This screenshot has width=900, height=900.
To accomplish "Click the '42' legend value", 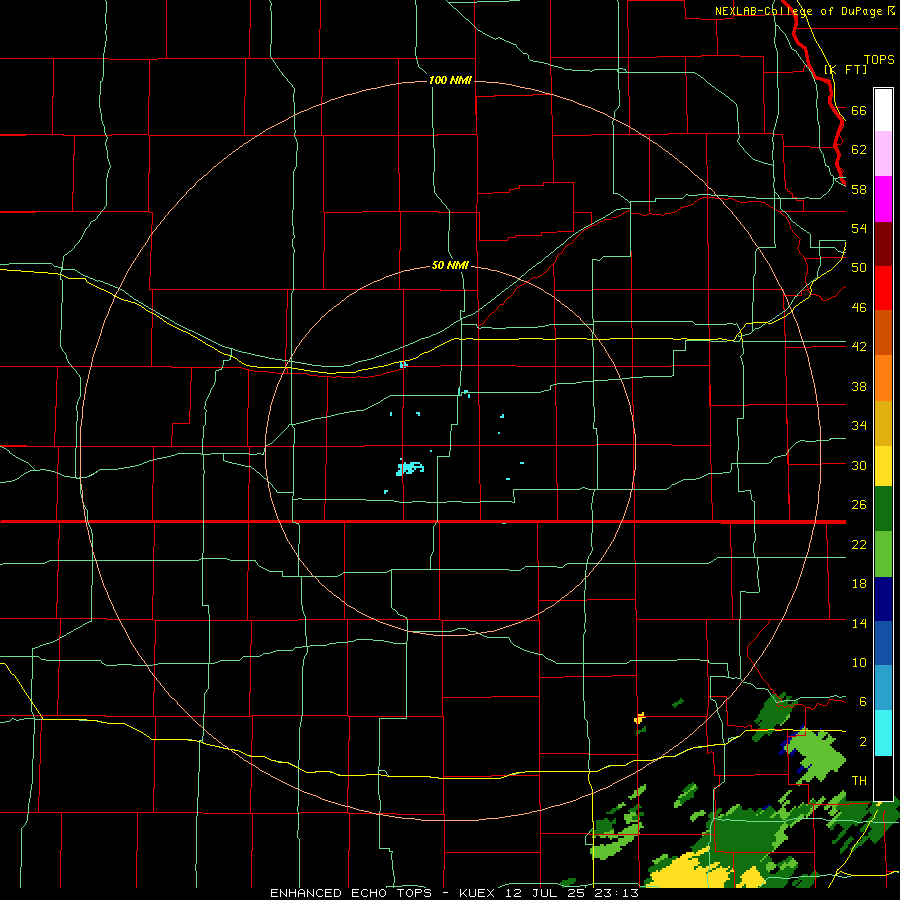I will 859,346.
